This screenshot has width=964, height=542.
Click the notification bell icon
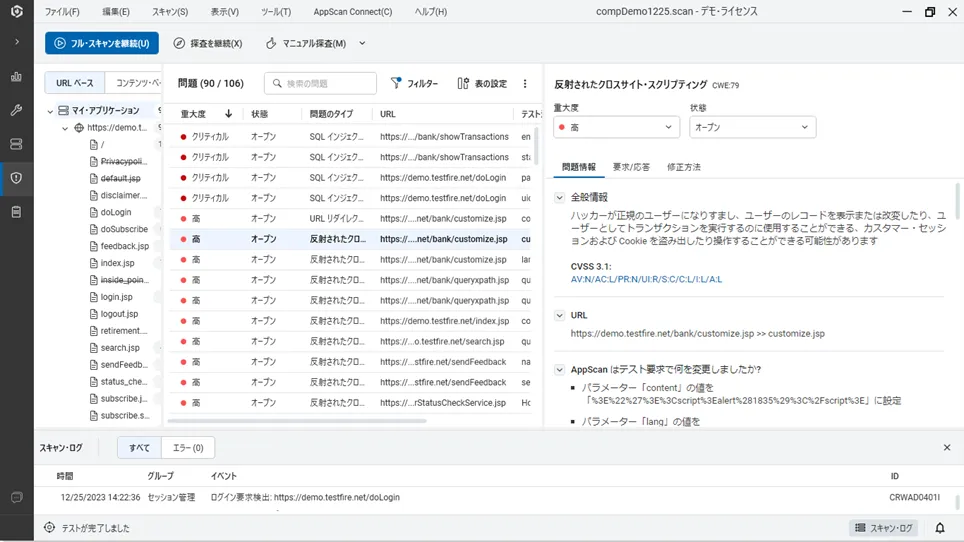point(940,528)
